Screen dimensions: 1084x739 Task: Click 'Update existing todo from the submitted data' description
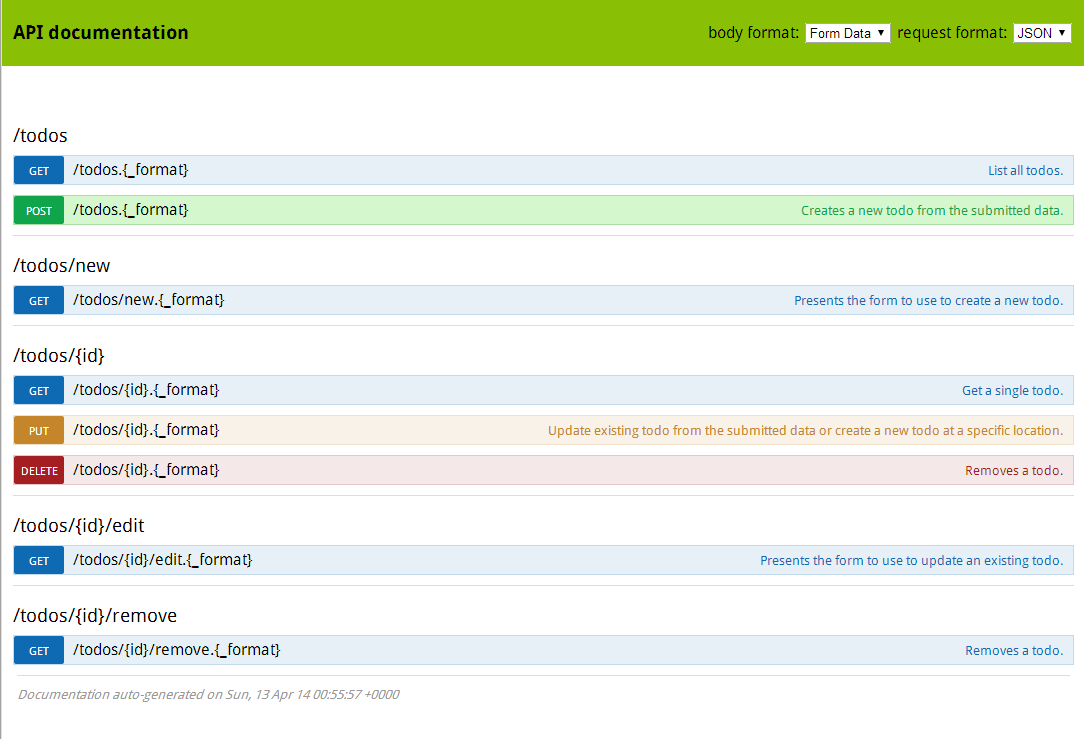click(805, 431)
